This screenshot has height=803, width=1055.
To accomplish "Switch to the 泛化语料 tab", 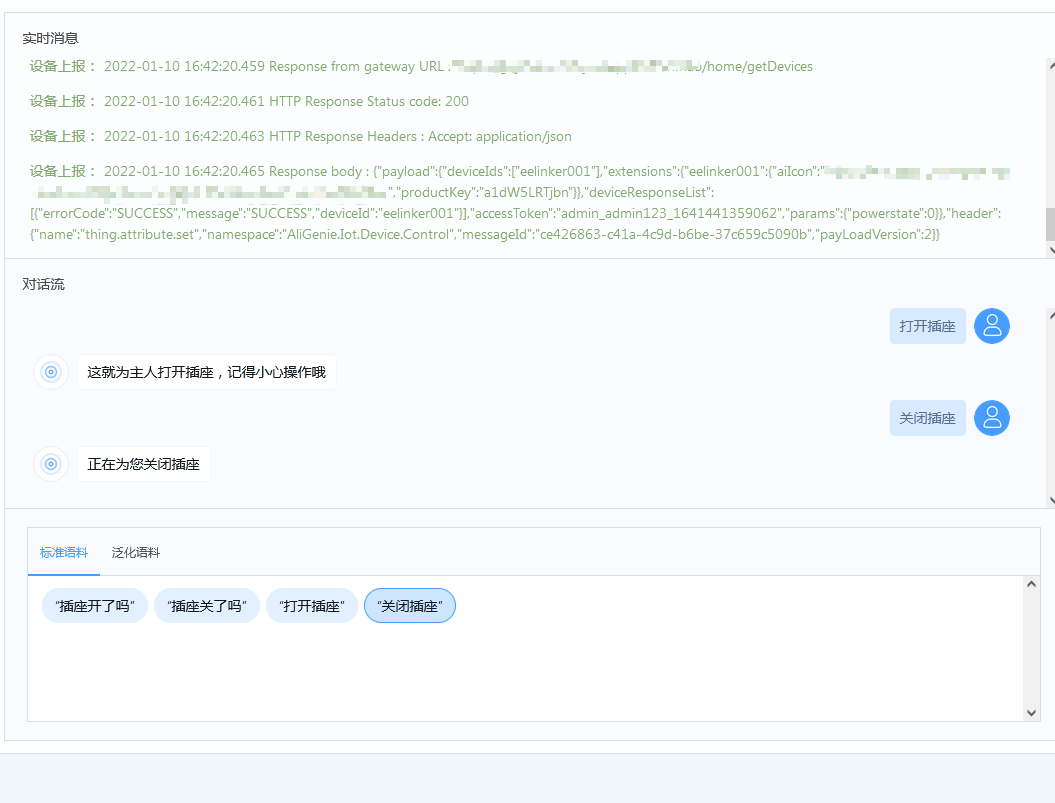I will pos(135,553).
